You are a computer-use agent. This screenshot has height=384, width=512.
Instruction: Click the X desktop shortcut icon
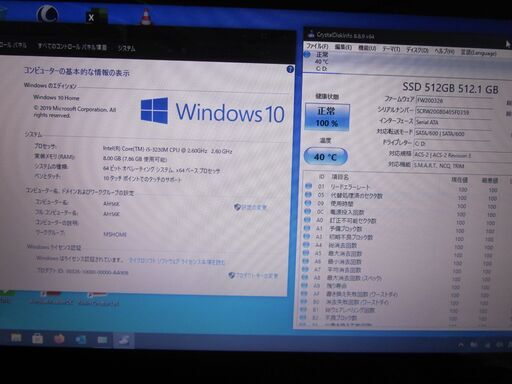pos(96,17)
